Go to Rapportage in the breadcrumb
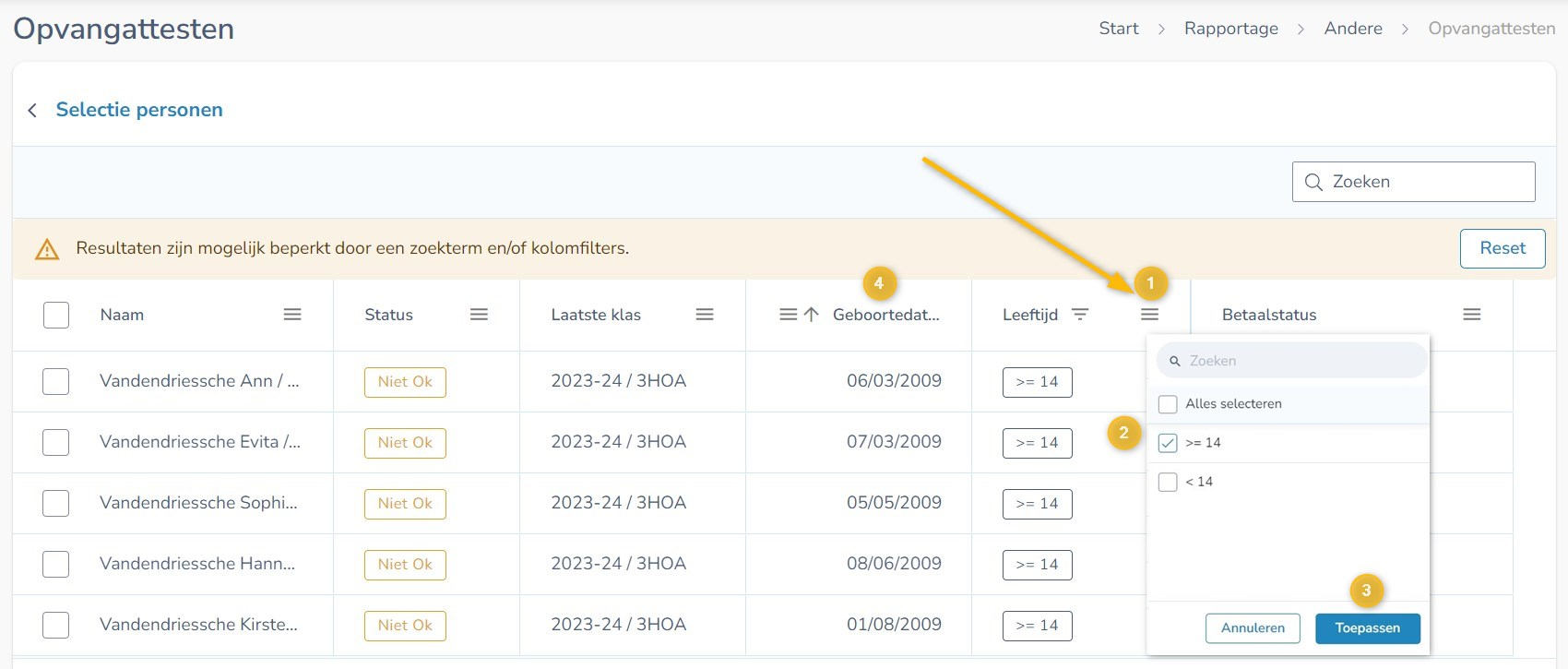Image resolution: width=1568 pixels, height=669 pixels. click(1230, 29)
